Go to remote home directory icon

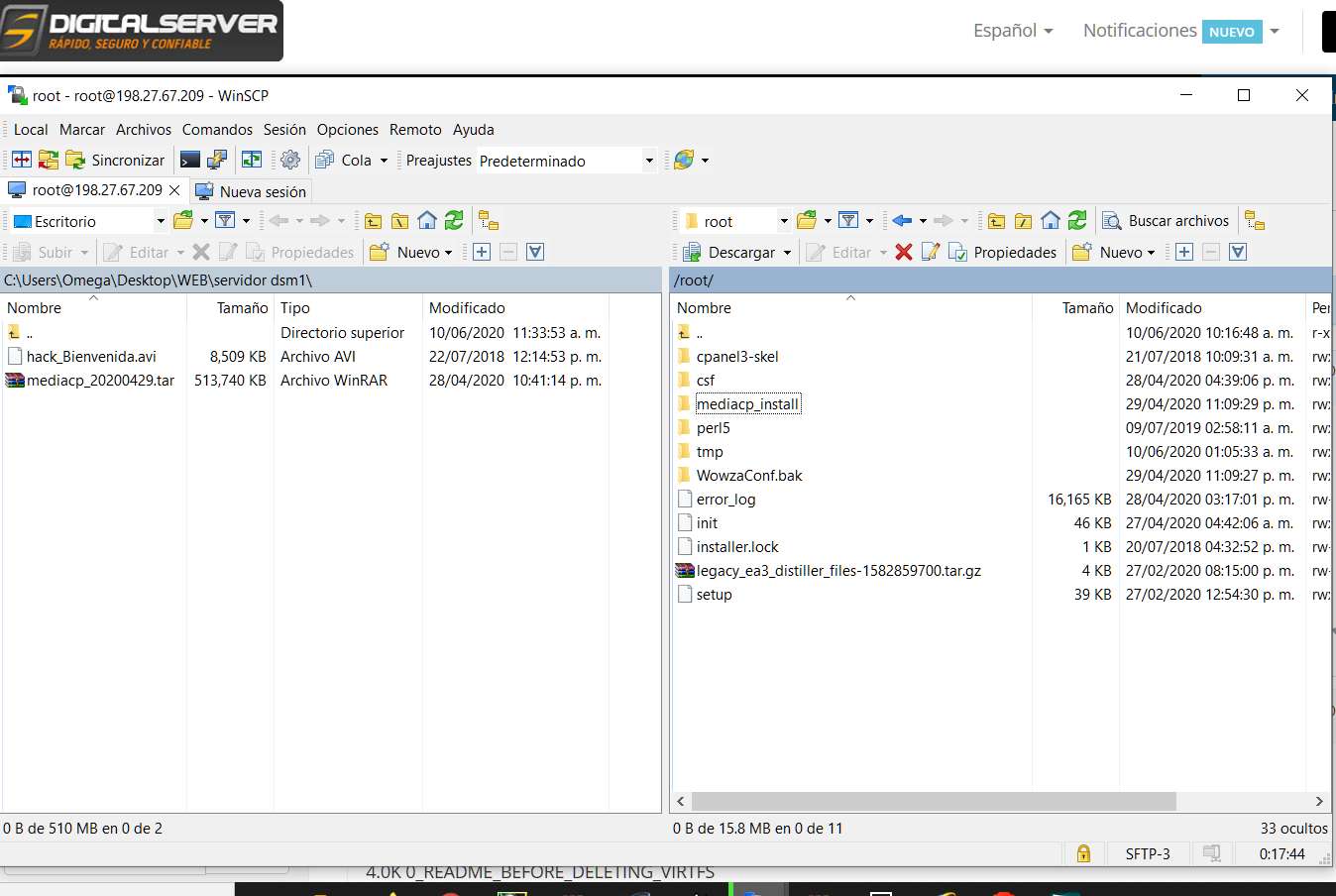(1051, 221)
